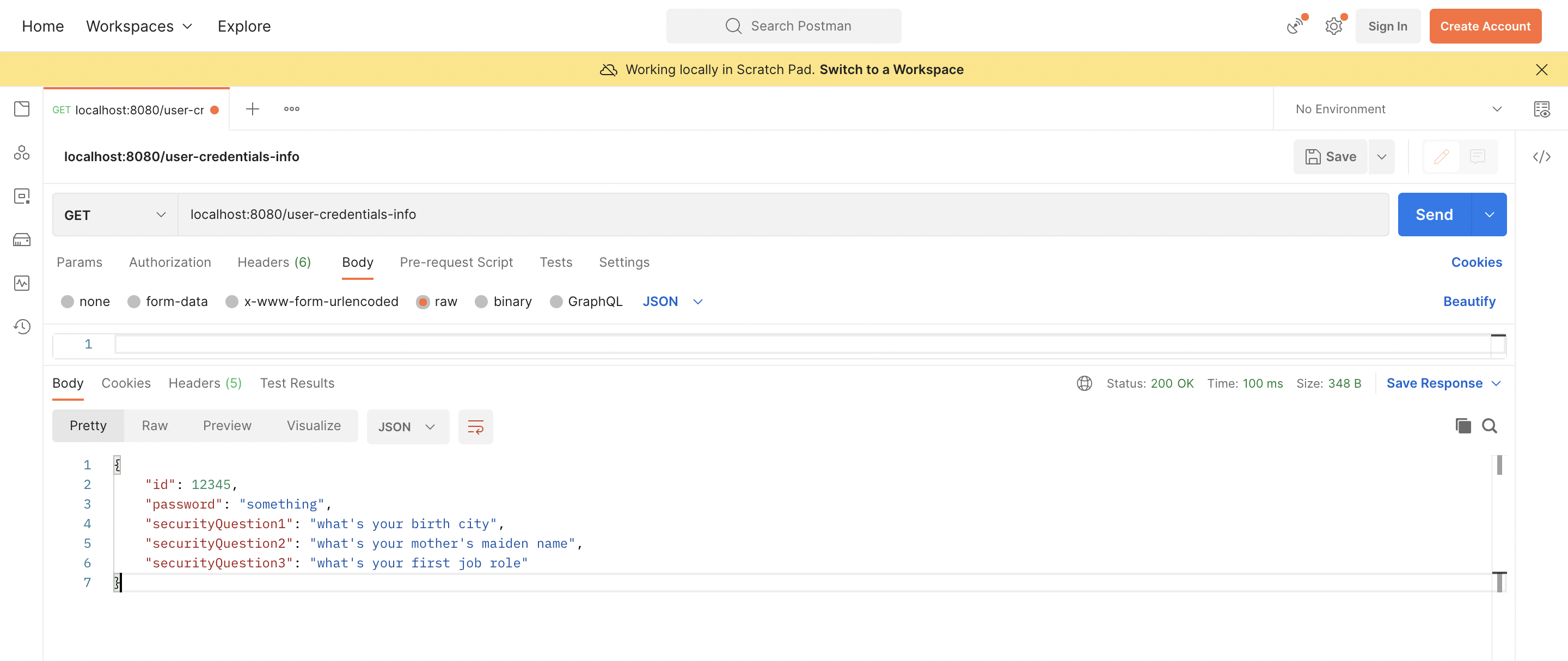Click the pencil edit icon
The height and width of the screenshot is (661, 1568).
click(x=1441, y=156)
